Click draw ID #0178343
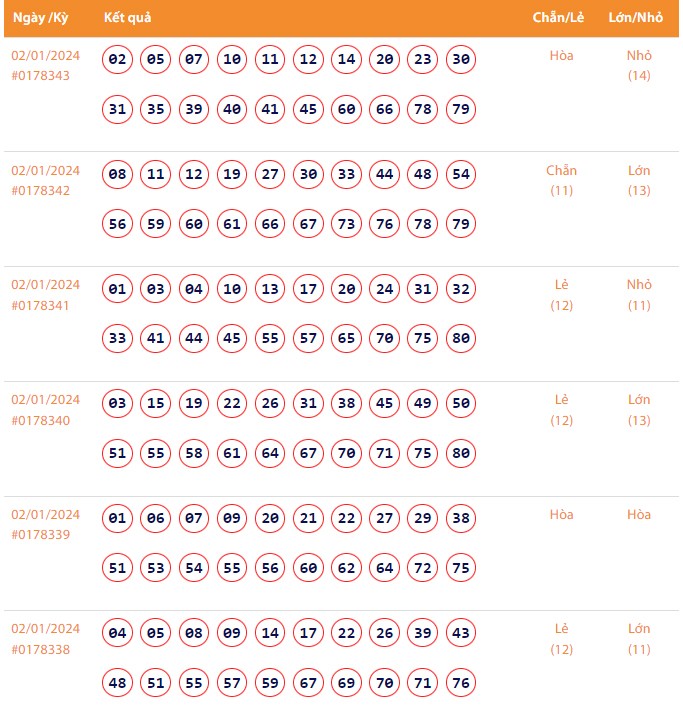Screen dimensions: 683x717 coord(41,75)
